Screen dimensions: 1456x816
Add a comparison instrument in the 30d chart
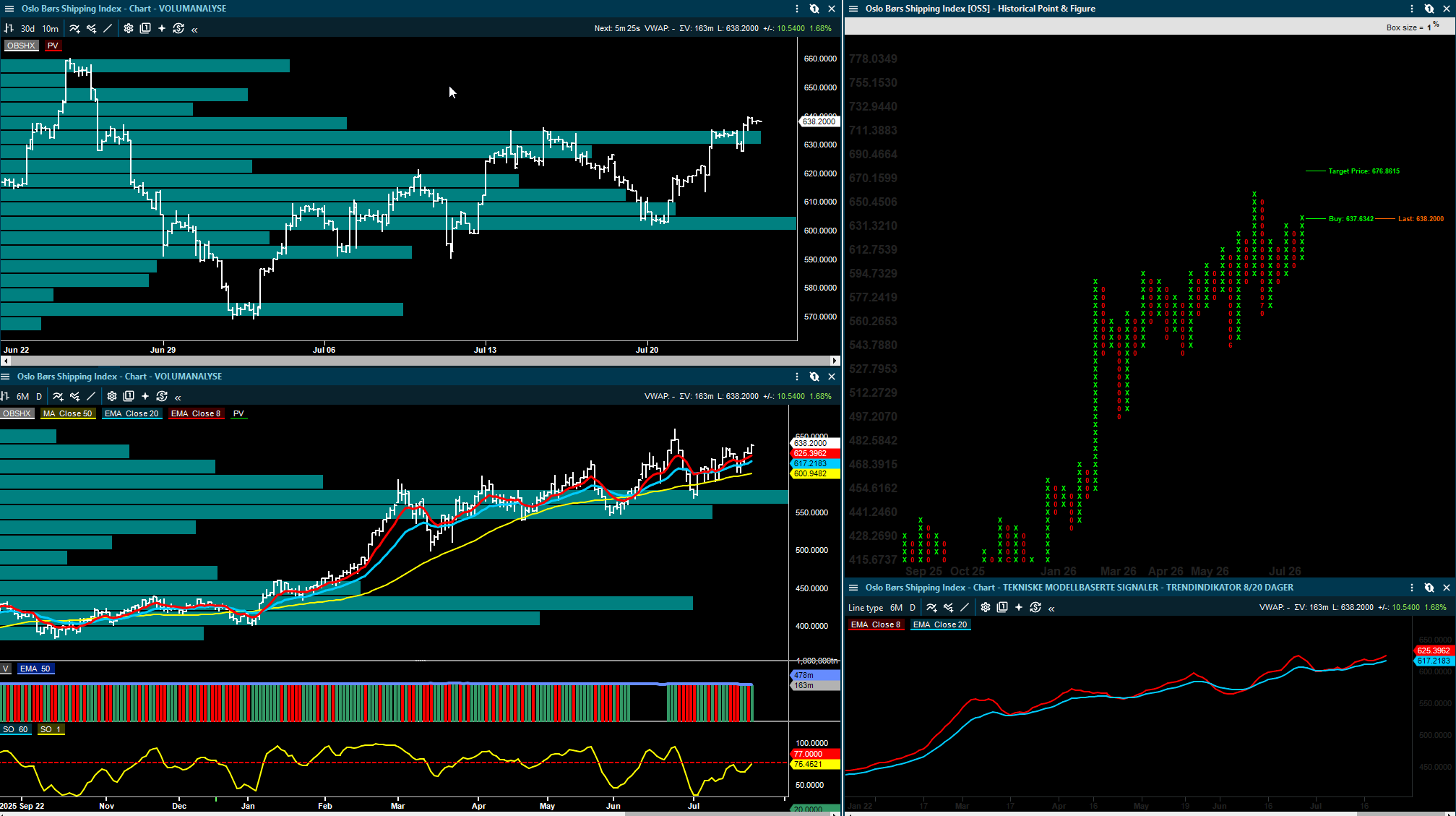coord(91,28)
